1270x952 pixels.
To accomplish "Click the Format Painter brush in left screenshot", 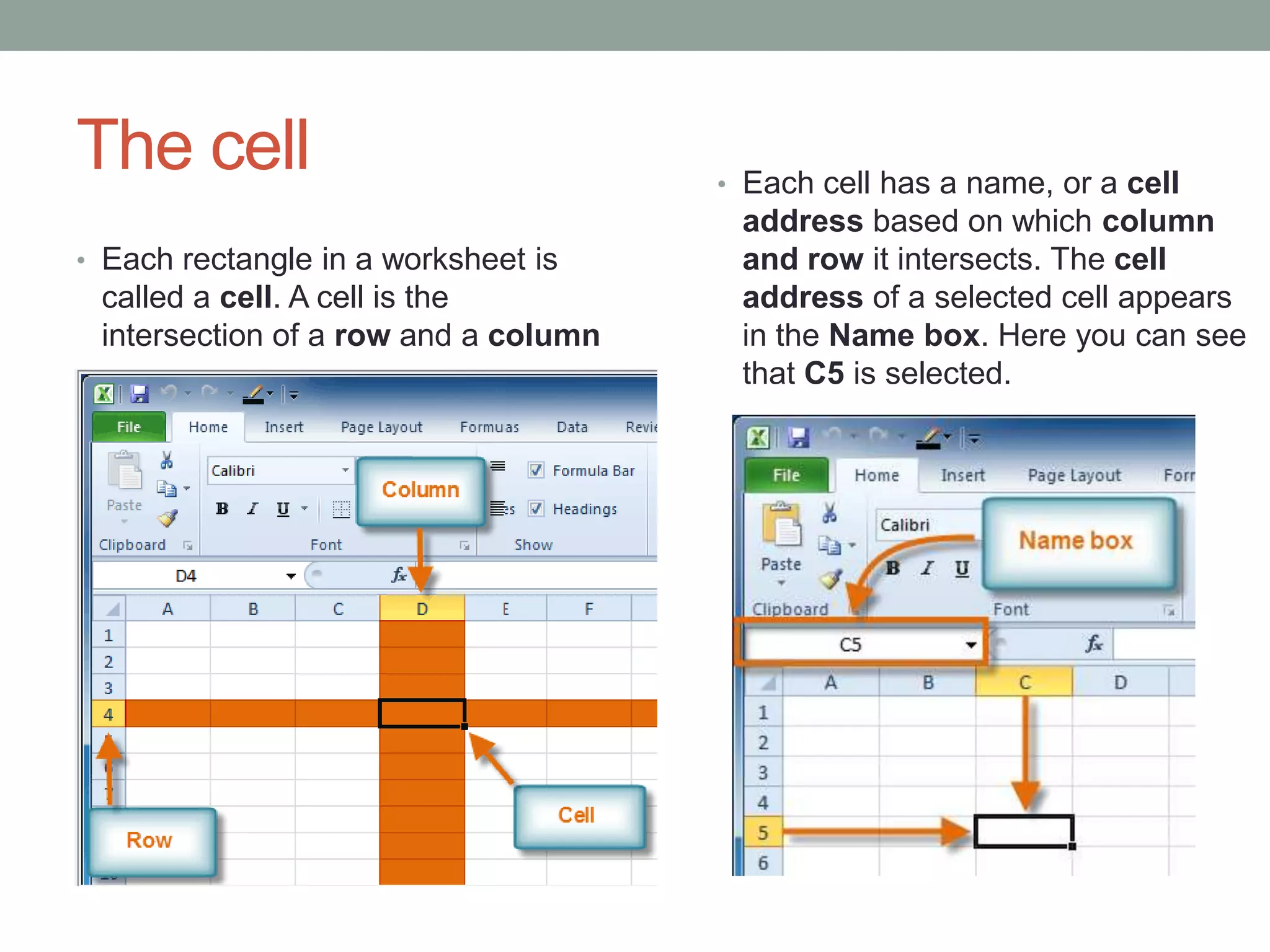I will pyautogui.click(x=167, y=518).
